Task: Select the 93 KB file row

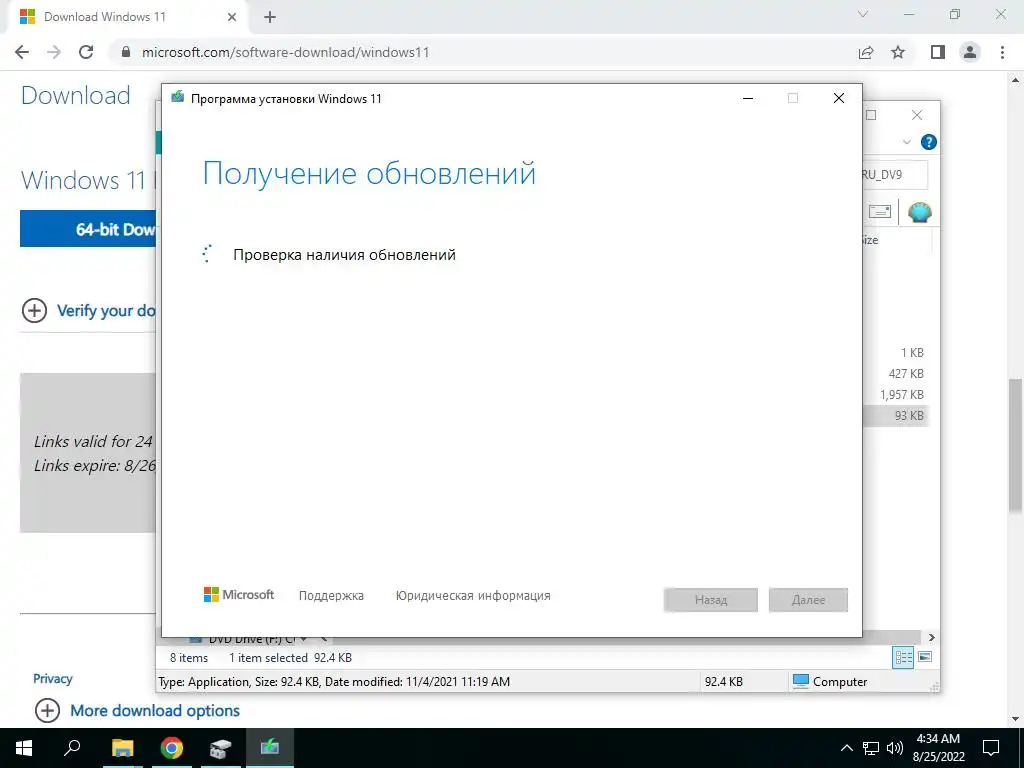Action: 895,415
